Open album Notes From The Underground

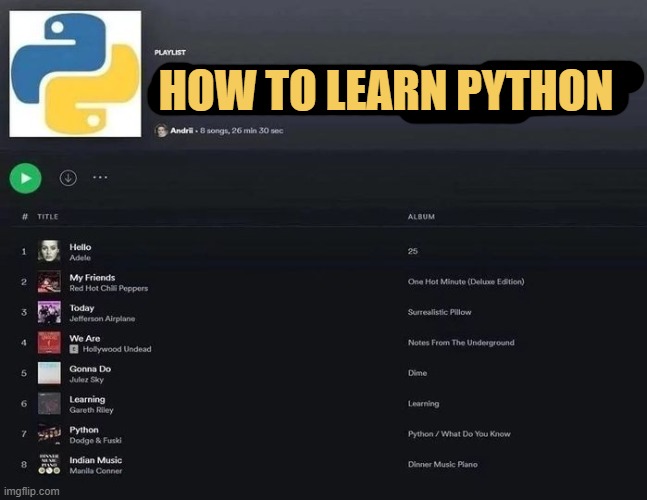click(x=461, y=343)
